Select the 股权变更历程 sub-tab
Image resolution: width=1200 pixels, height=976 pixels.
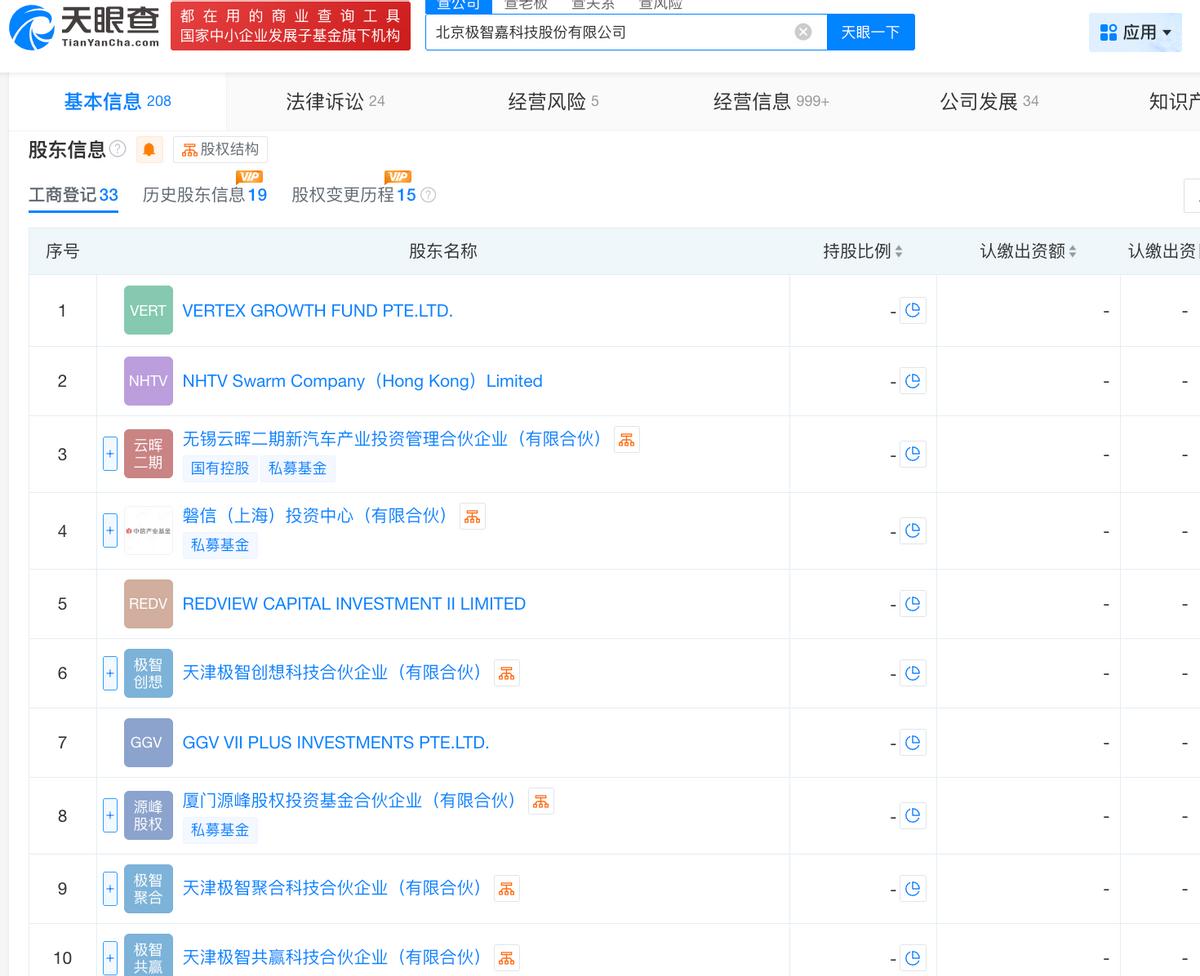click(x=353, y=195)
